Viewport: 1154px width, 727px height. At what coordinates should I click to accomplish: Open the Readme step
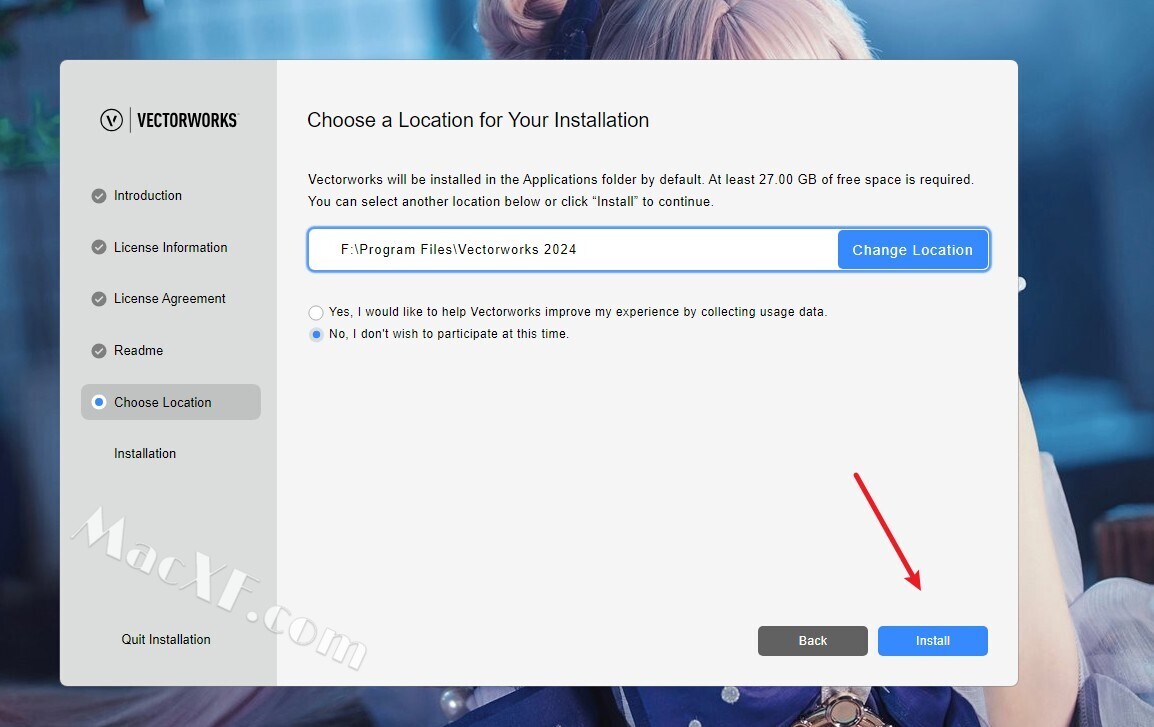coord(138,351)
